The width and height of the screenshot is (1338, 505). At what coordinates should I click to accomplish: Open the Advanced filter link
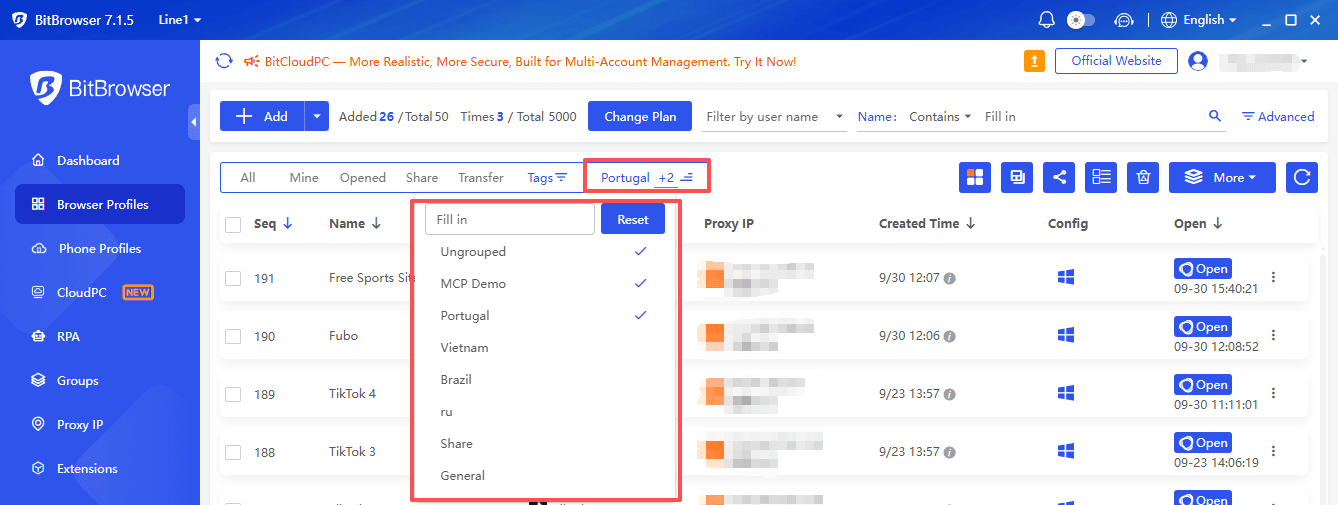point(1278,117)
